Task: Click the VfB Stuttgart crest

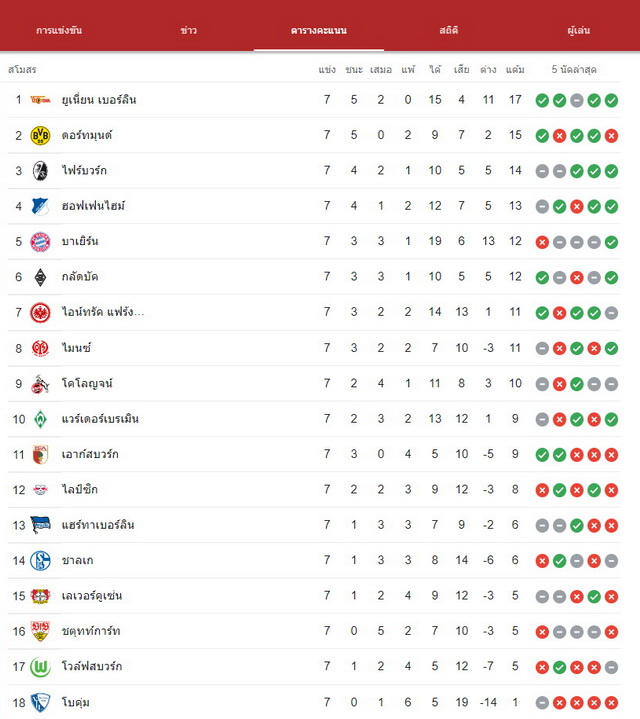Action: point(40,631)
